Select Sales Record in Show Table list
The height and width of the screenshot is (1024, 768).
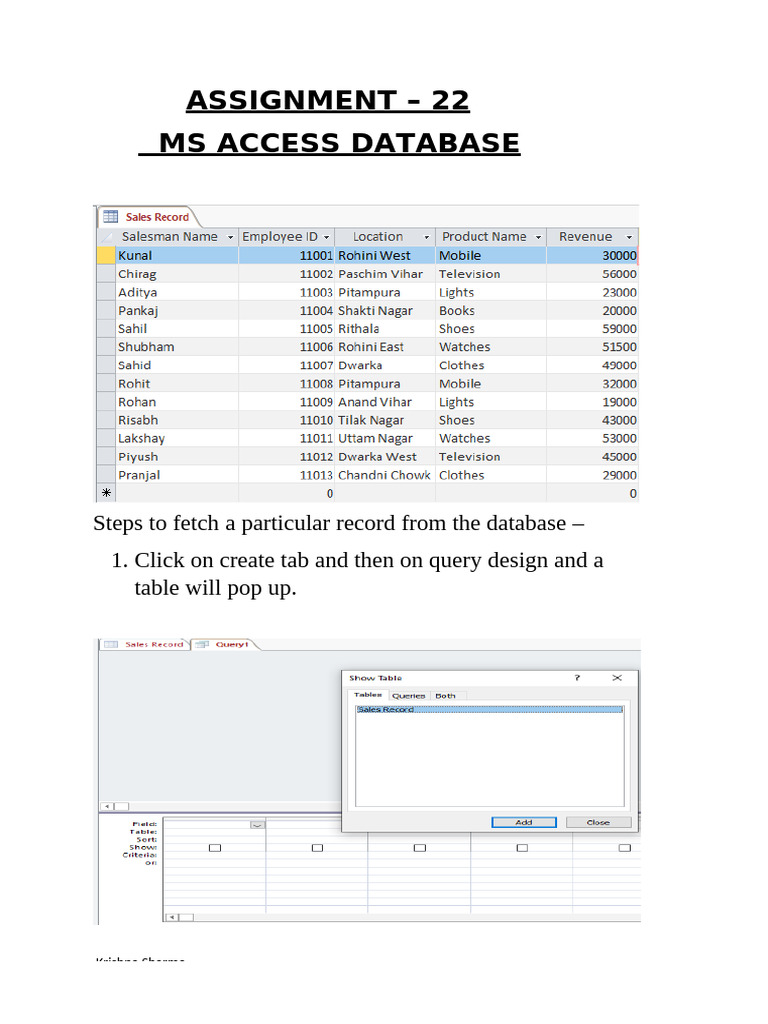[490, 709]
